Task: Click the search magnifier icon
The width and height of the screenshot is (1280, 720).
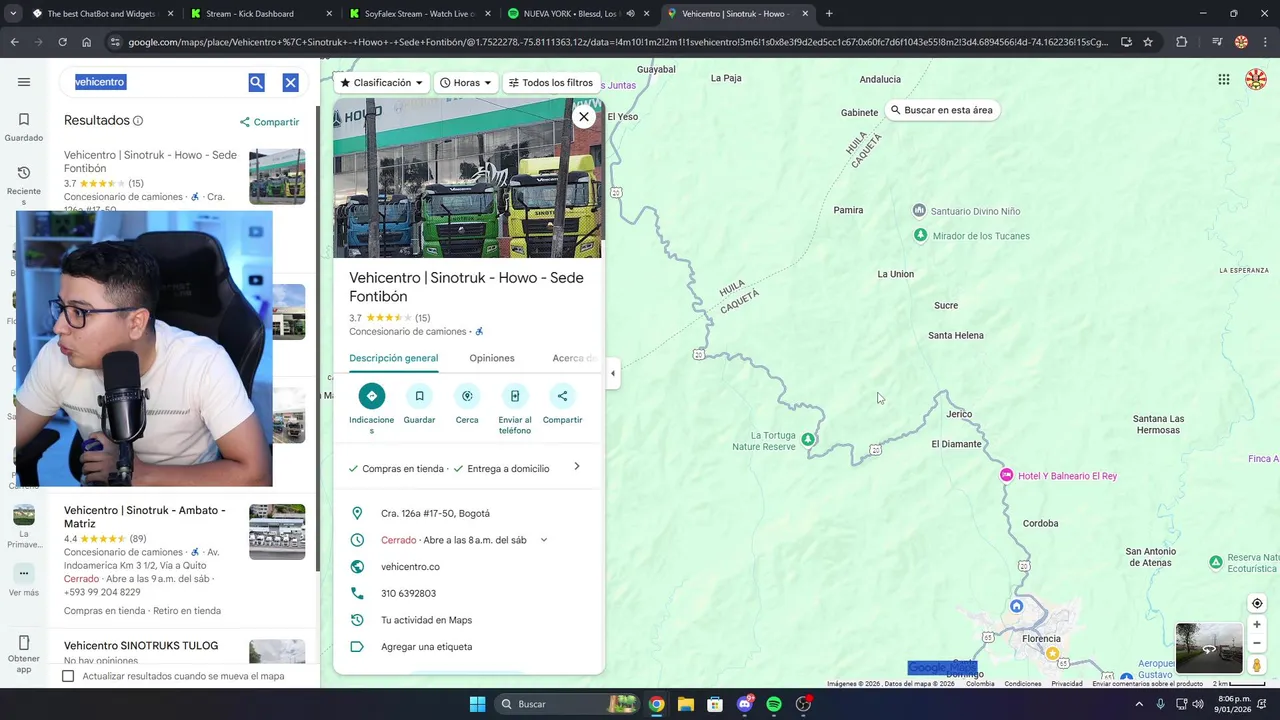Action: pyautogui.click(x=256, y=82)
